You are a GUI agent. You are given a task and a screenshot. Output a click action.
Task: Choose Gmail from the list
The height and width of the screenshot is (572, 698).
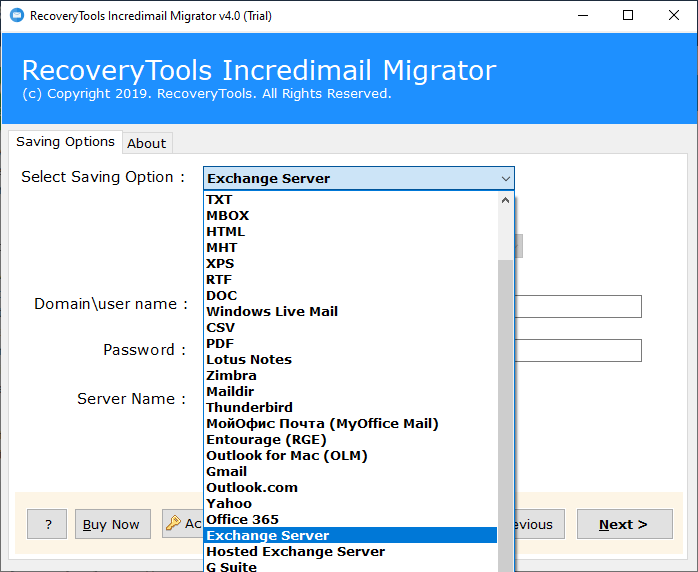pos(350,472)
